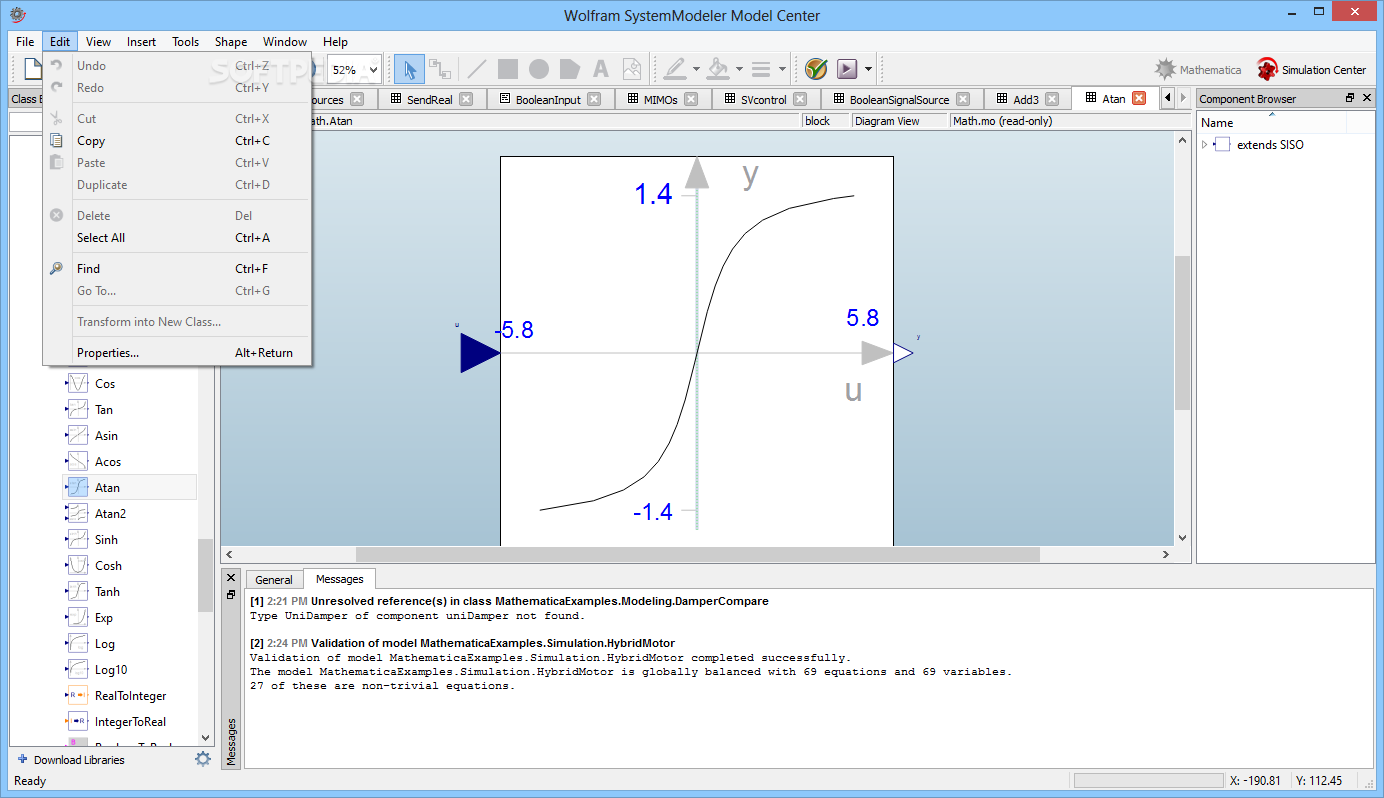
Task: Choose Find from the Edit menu
Action: pyautogui.click(x=177, y=269)
